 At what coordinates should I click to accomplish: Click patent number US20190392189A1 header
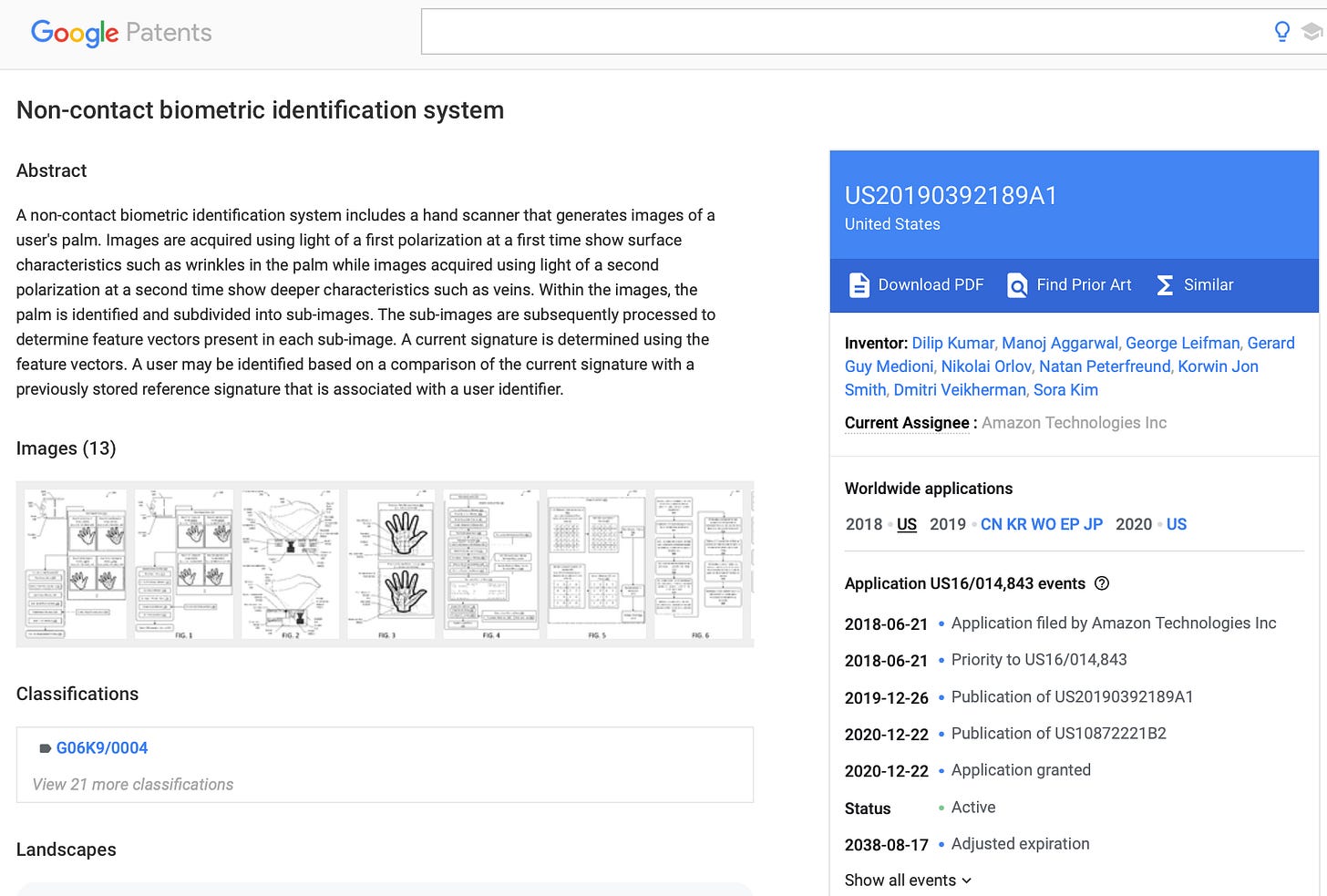pos(951,196)
